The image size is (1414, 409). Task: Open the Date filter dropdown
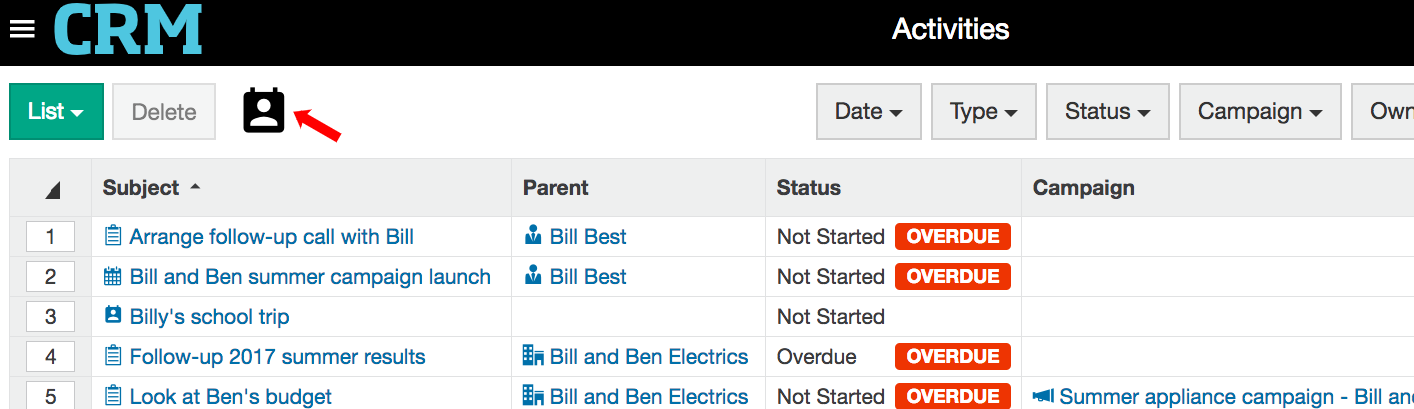(869, 111)
